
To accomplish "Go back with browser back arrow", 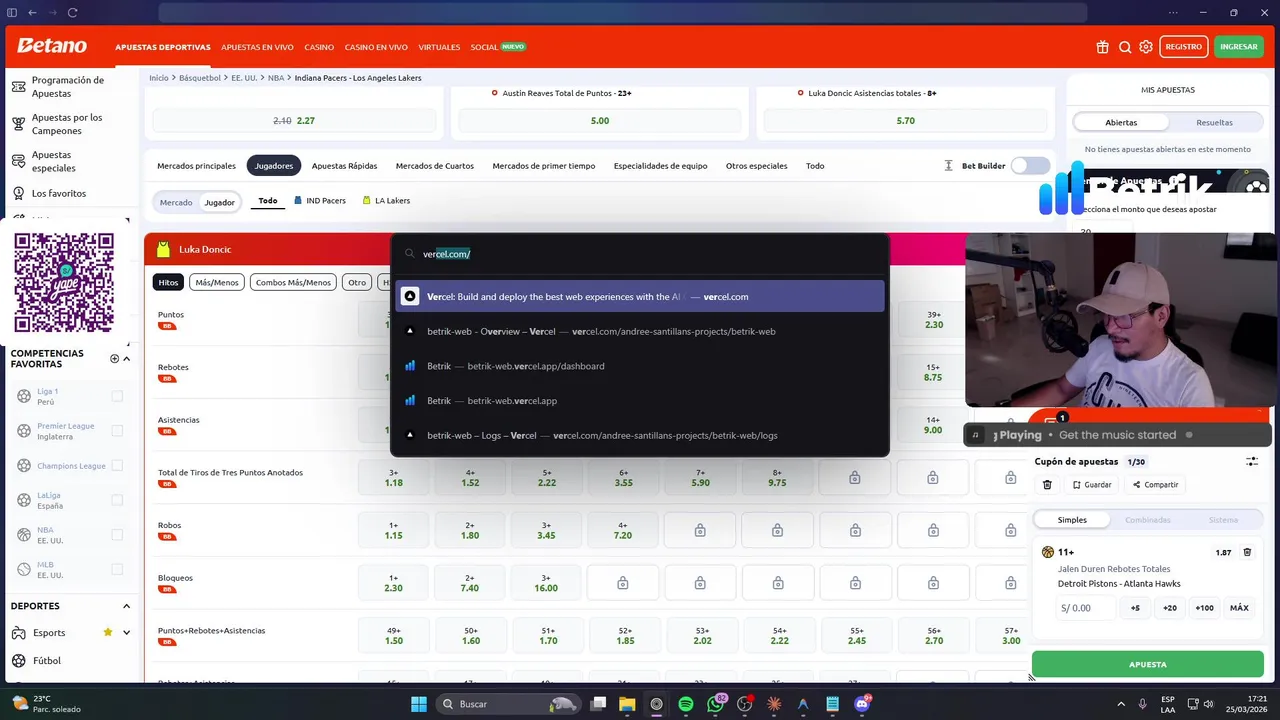I will (x=32, y=12).
